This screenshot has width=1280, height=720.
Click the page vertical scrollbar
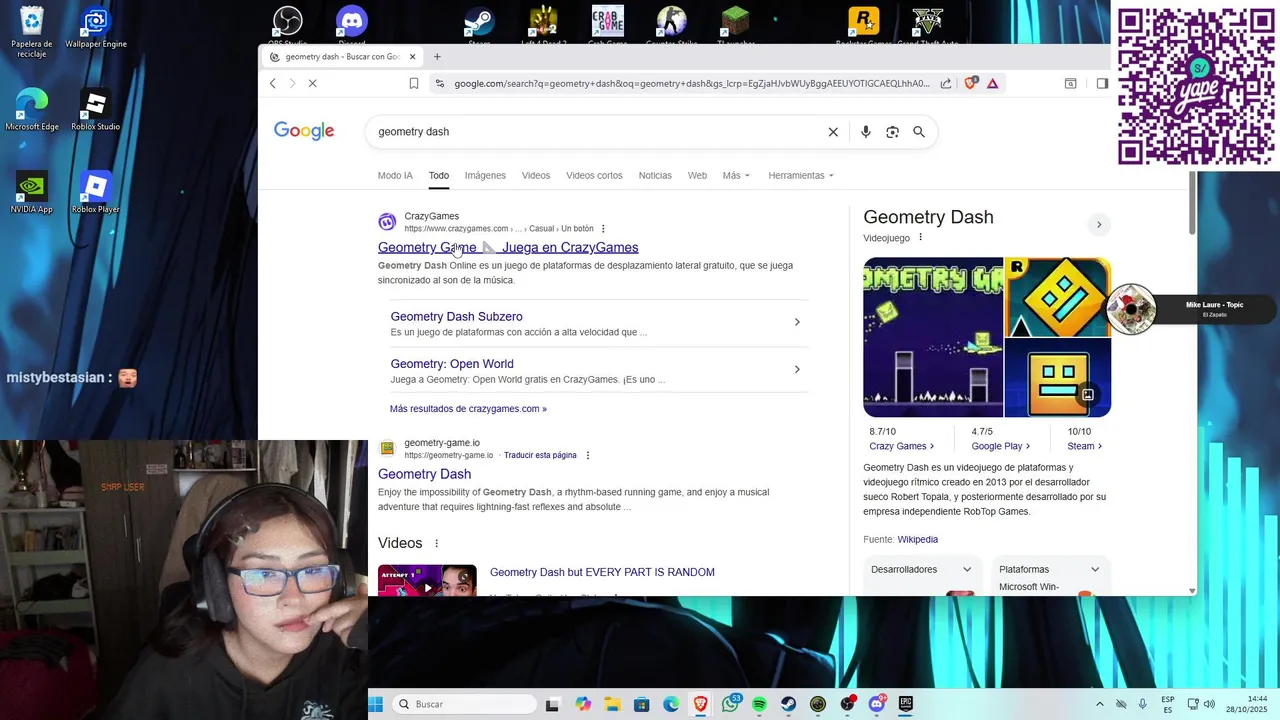point(1191,204)
